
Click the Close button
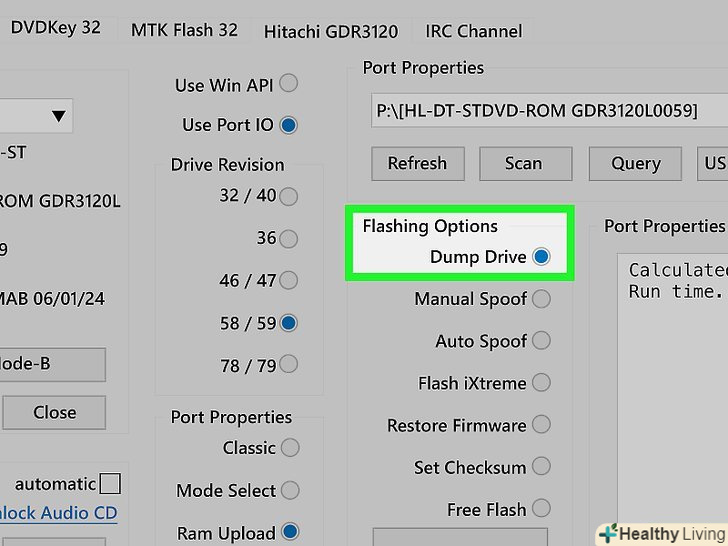point(54,412)
